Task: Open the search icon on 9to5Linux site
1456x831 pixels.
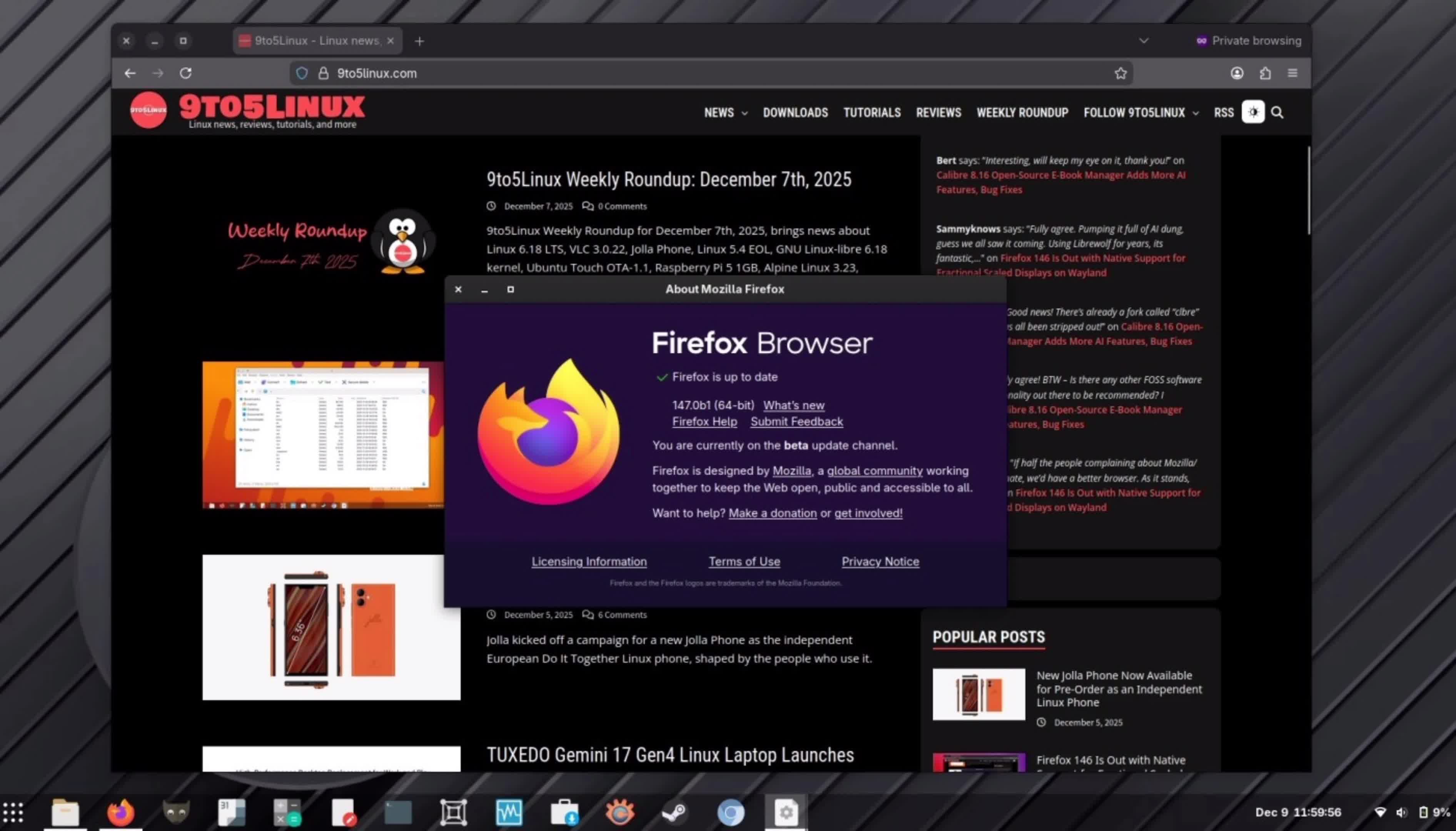Action: click(x=1278, y=112)
